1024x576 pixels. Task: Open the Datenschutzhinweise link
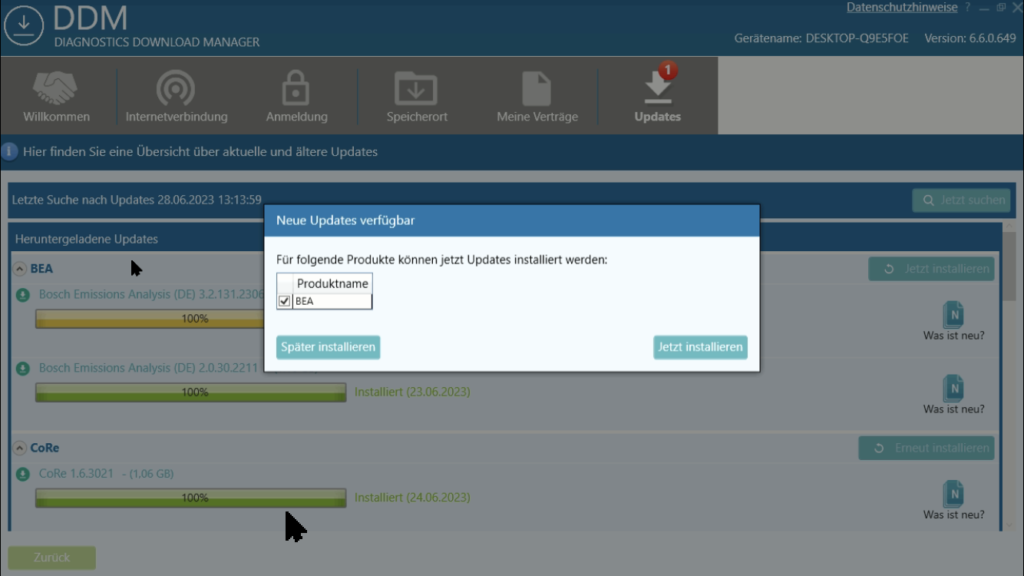tap(901, 7)
